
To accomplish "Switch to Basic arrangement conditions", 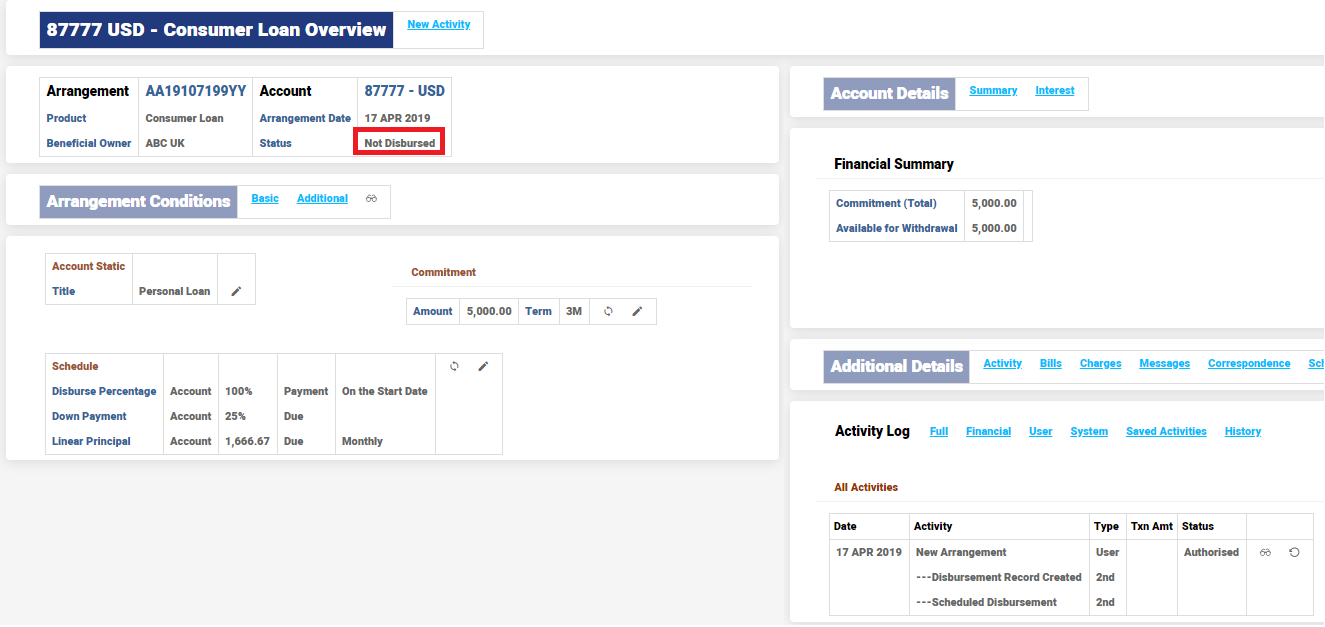I will click(x=265, y=198).
